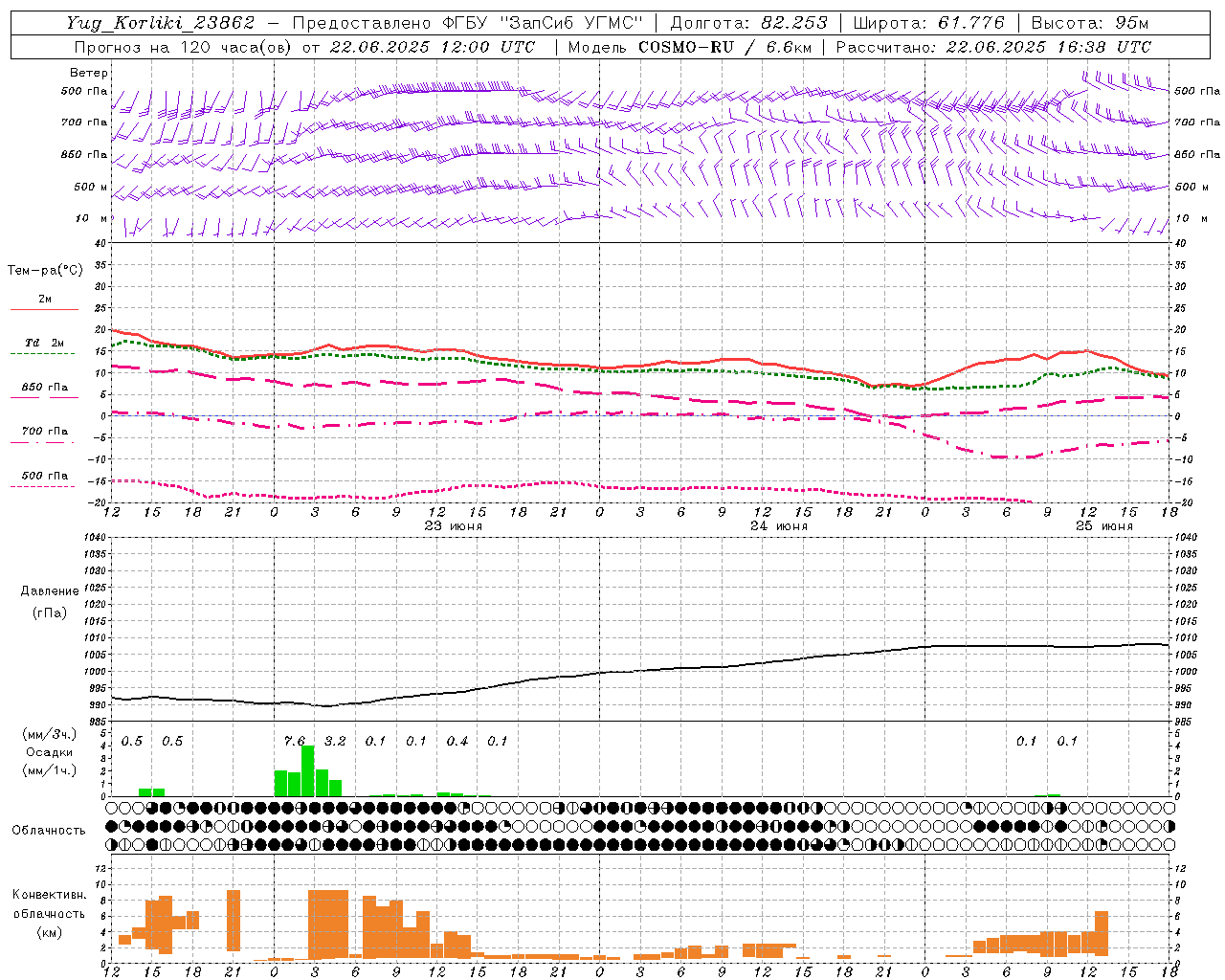Click the 25 июня date label
Viewport: 1225px width, 980px height.
point(1104,526)
